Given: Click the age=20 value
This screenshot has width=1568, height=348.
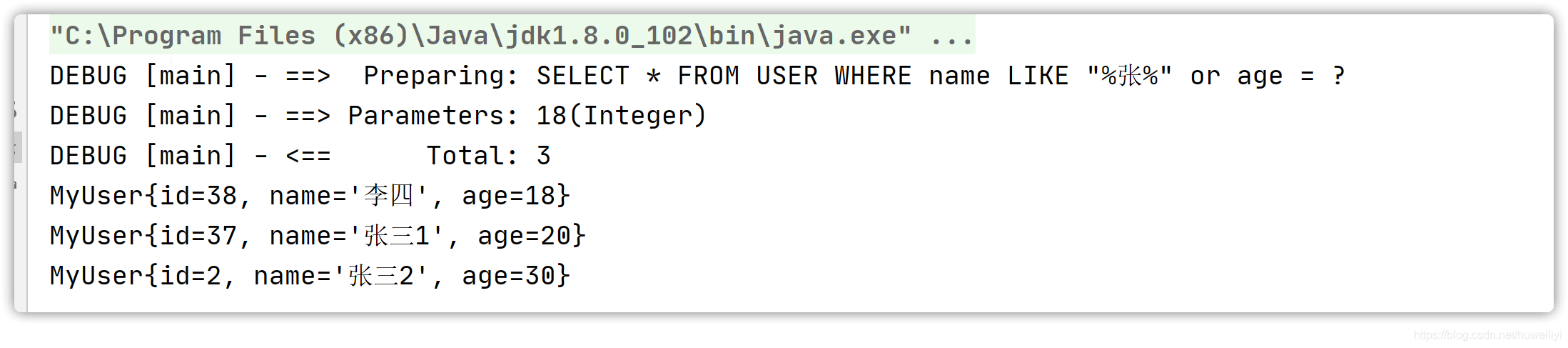Looking at the screenshot, I should 524,236.
